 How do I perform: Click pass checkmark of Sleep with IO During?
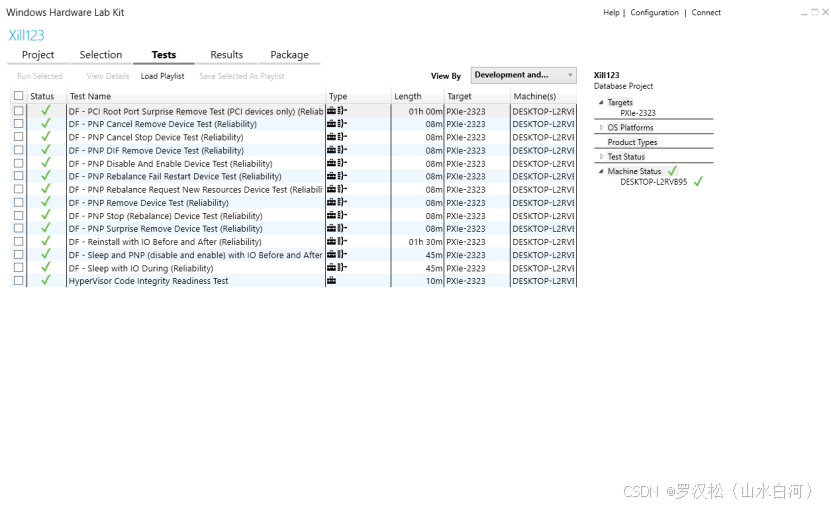click(46, 267)
